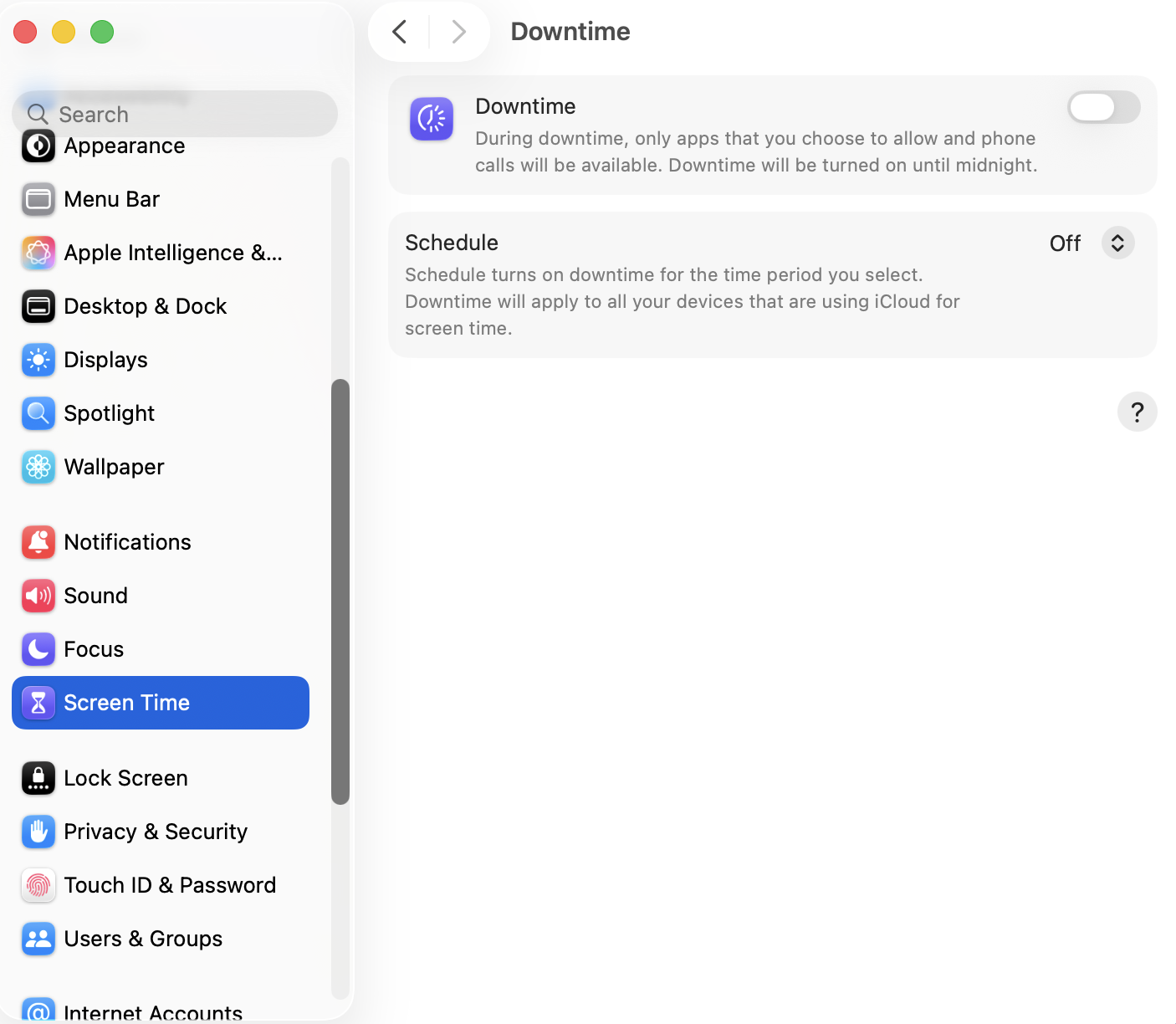Click the Wallpaper flower icon
The width and height of the screenshot is (1176, 1024).
point(38,467)
